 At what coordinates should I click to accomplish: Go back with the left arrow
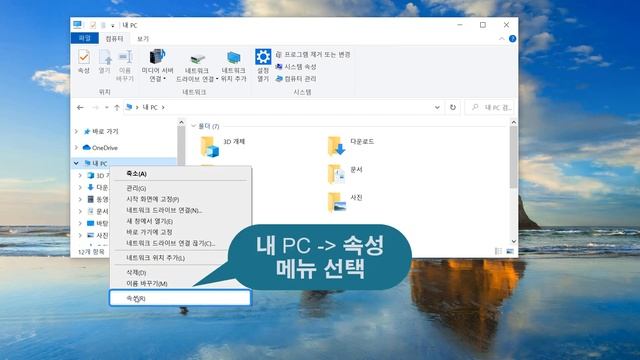click(x=80, y=107)
